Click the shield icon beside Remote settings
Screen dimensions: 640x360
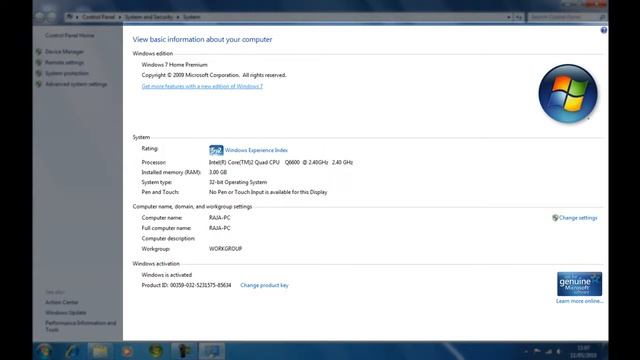click(39, 62)
